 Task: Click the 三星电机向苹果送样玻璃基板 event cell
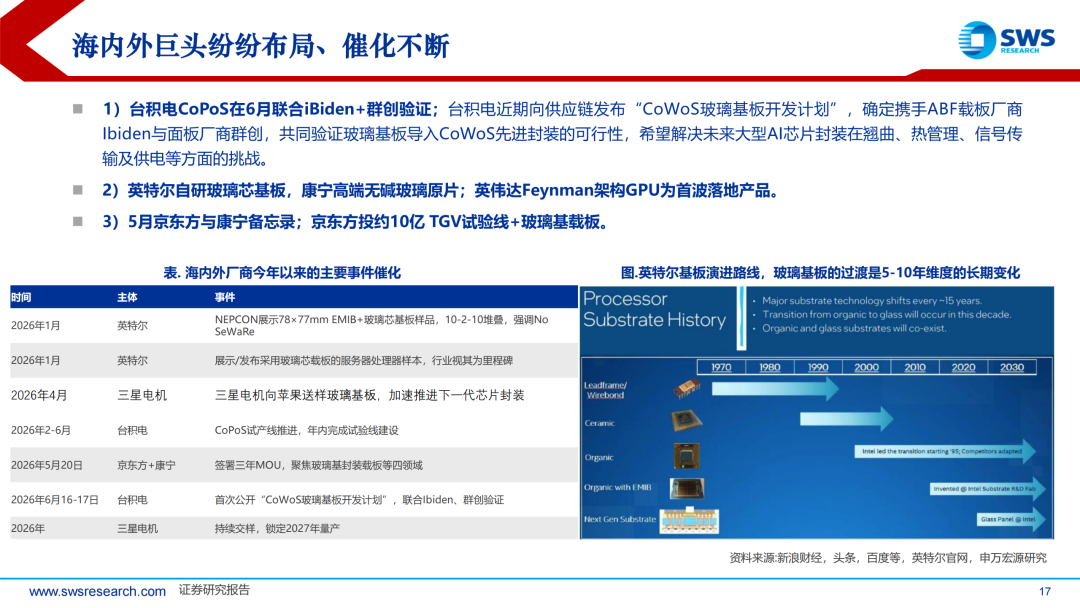coord(369,395)
